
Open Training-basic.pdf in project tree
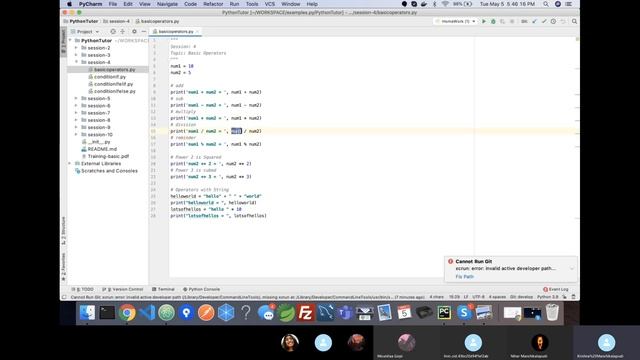pyautogui.click(x=108, y=156)
